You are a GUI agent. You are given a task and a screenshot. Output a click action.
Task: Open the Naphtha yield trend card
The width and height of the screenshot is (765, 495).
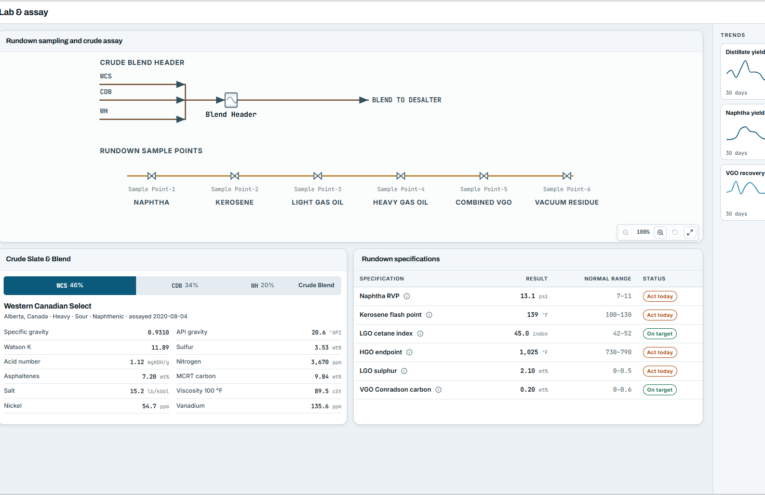pos(743,132)
